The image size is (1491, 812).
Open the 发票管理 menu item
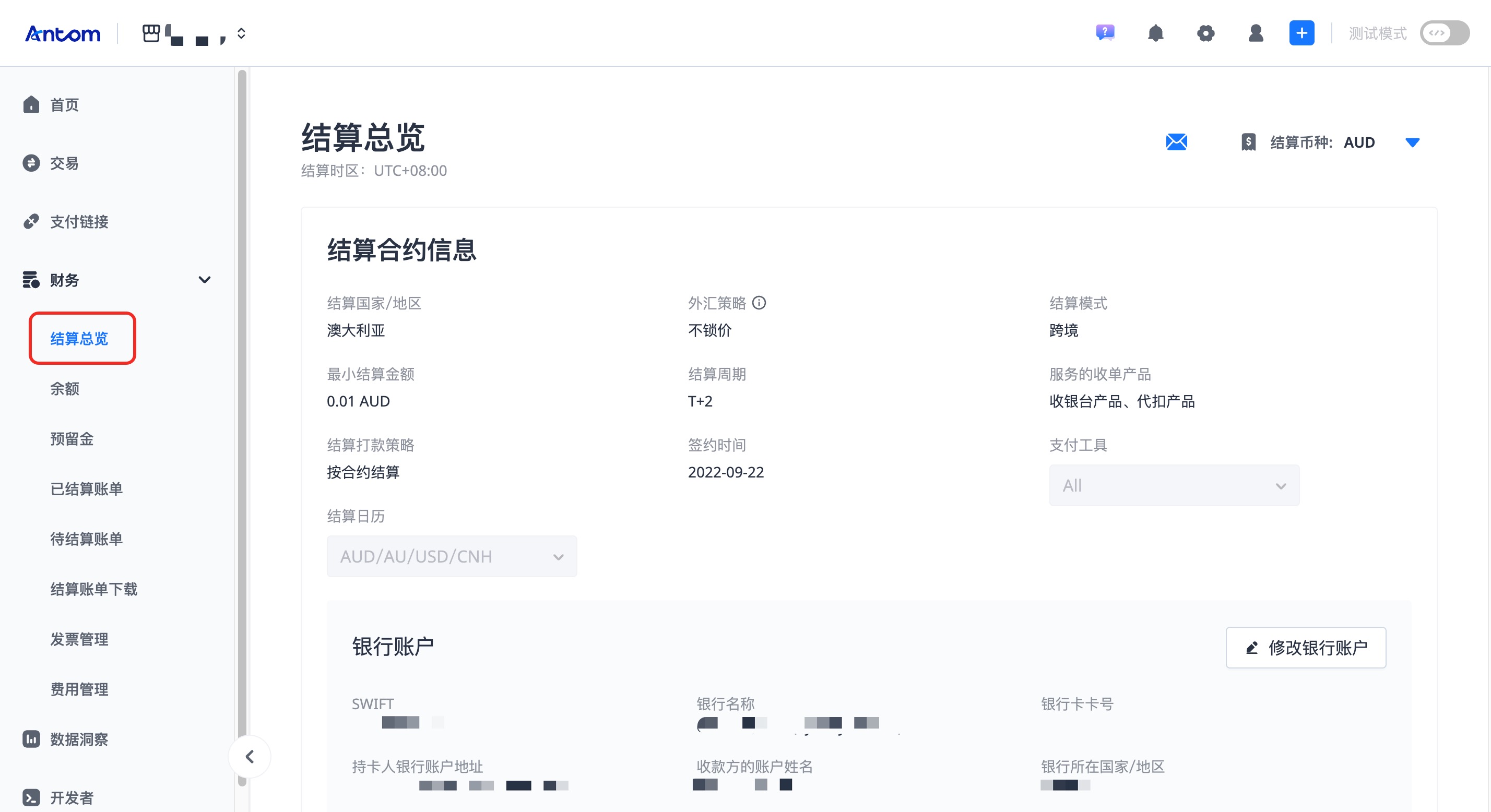point(79,639)
